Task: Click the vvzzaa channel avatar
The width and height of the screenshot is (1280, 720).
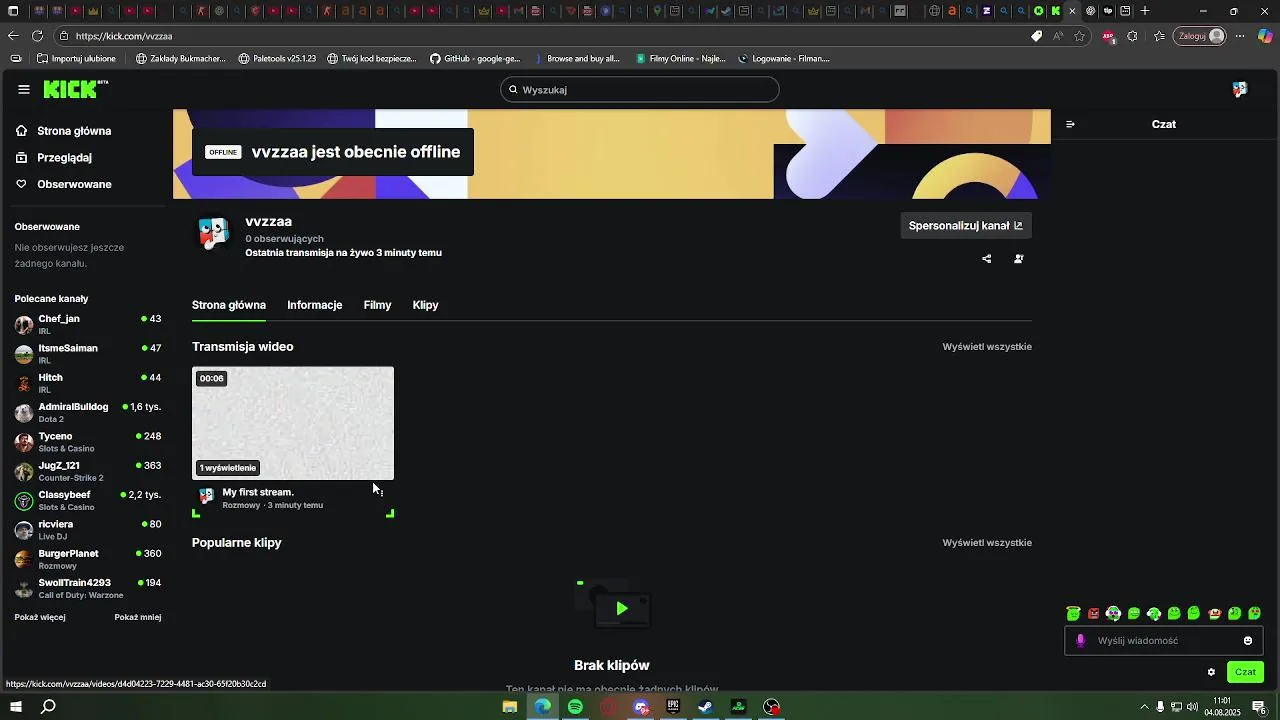Action: pyautogui.click(x=214, y=234)
